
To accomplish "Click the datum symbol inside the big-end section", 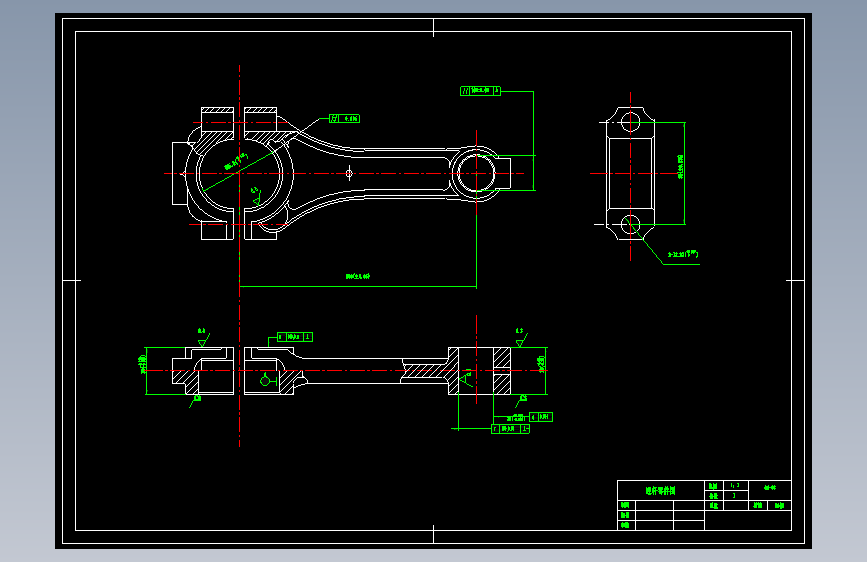I will click(x=267, y=380).
